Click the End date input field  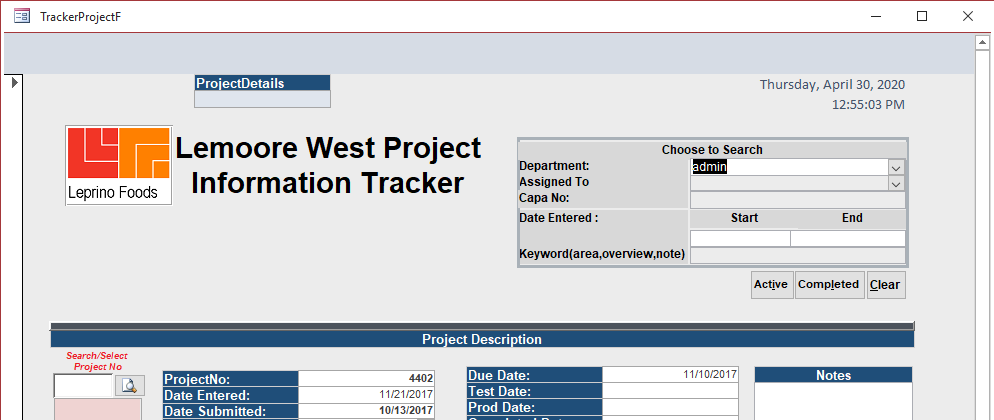[848, 238]
